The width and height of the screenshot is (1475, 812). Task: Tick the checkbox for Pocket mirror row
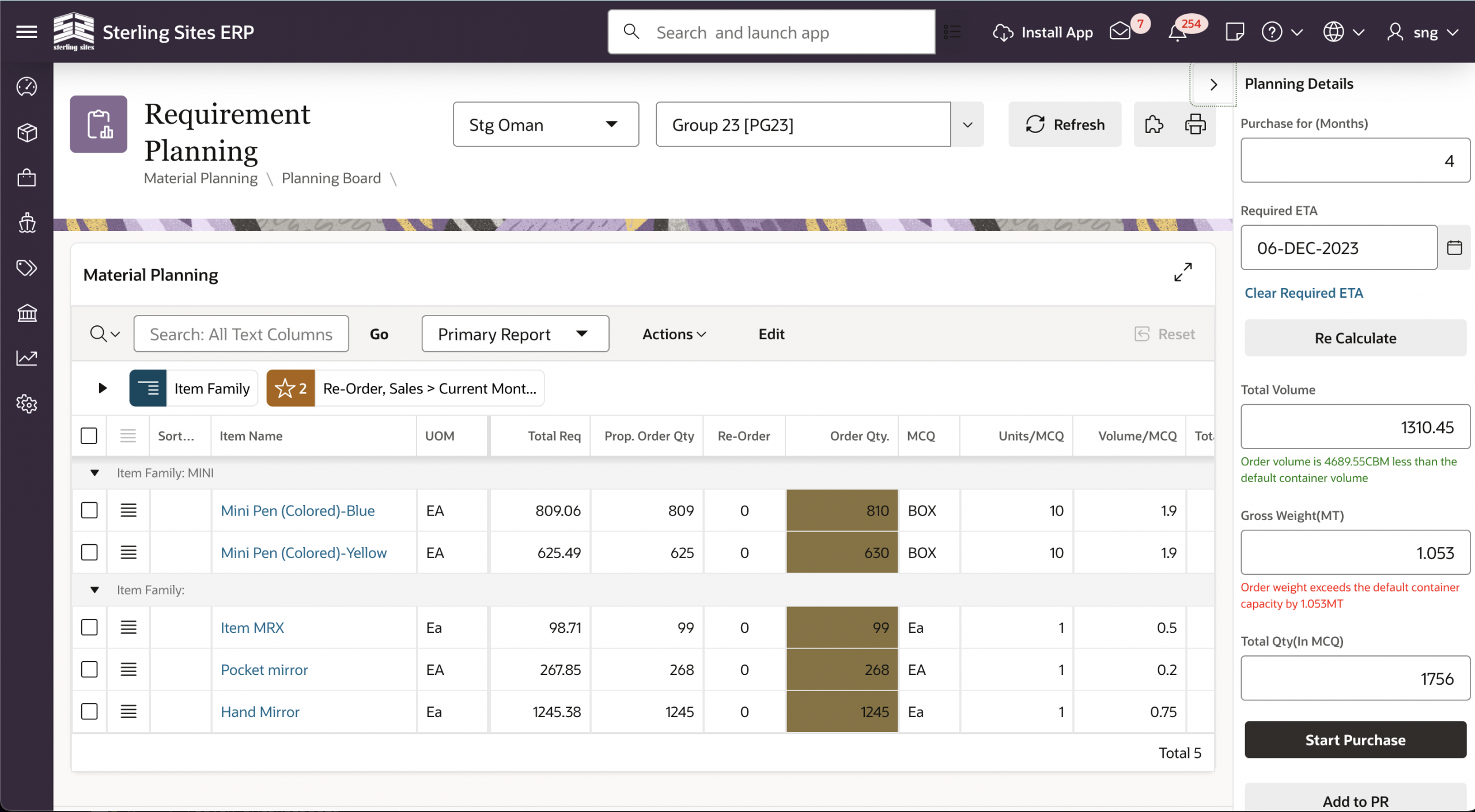[x=89, y=669]
